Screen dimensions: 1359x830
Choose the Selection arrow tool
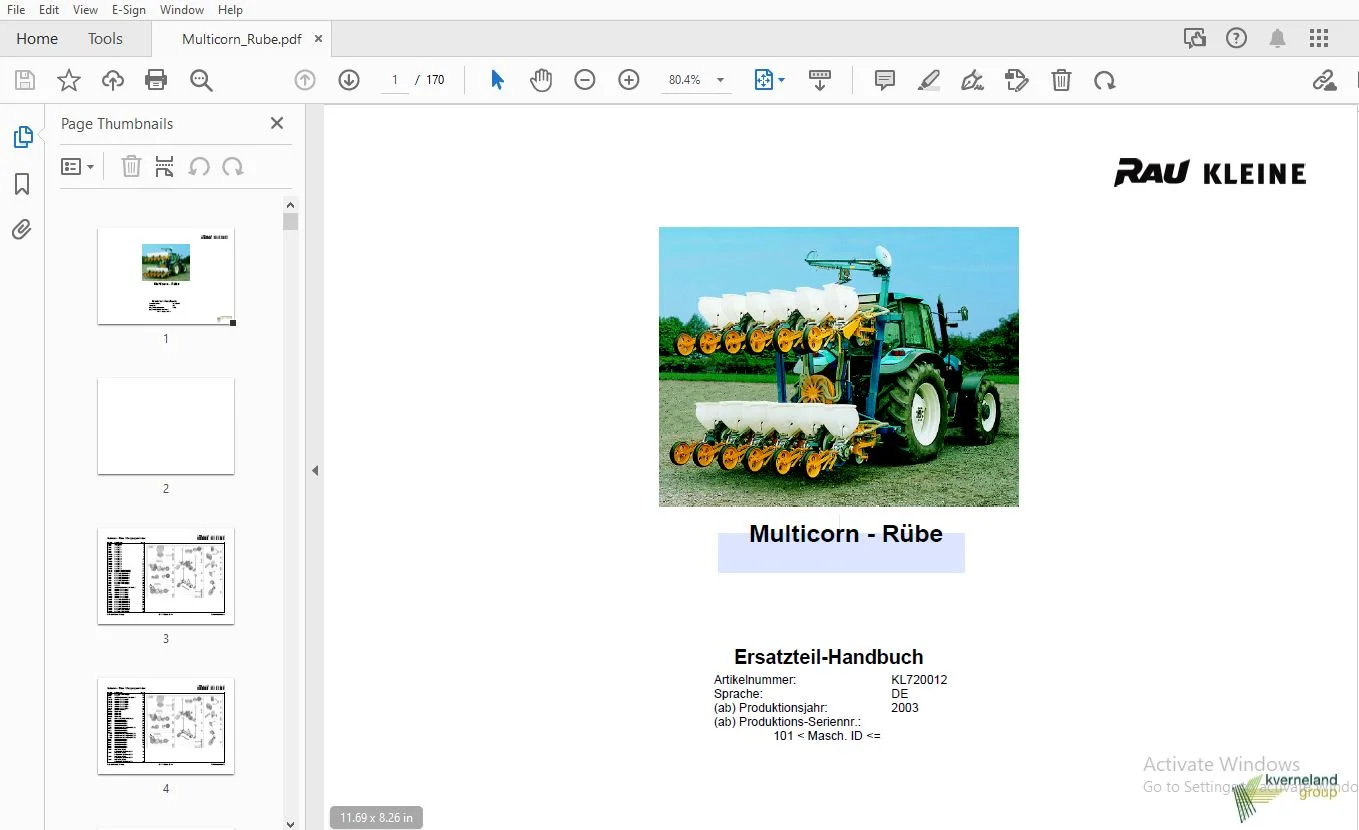pyautogui.click(x=497, y=80)
